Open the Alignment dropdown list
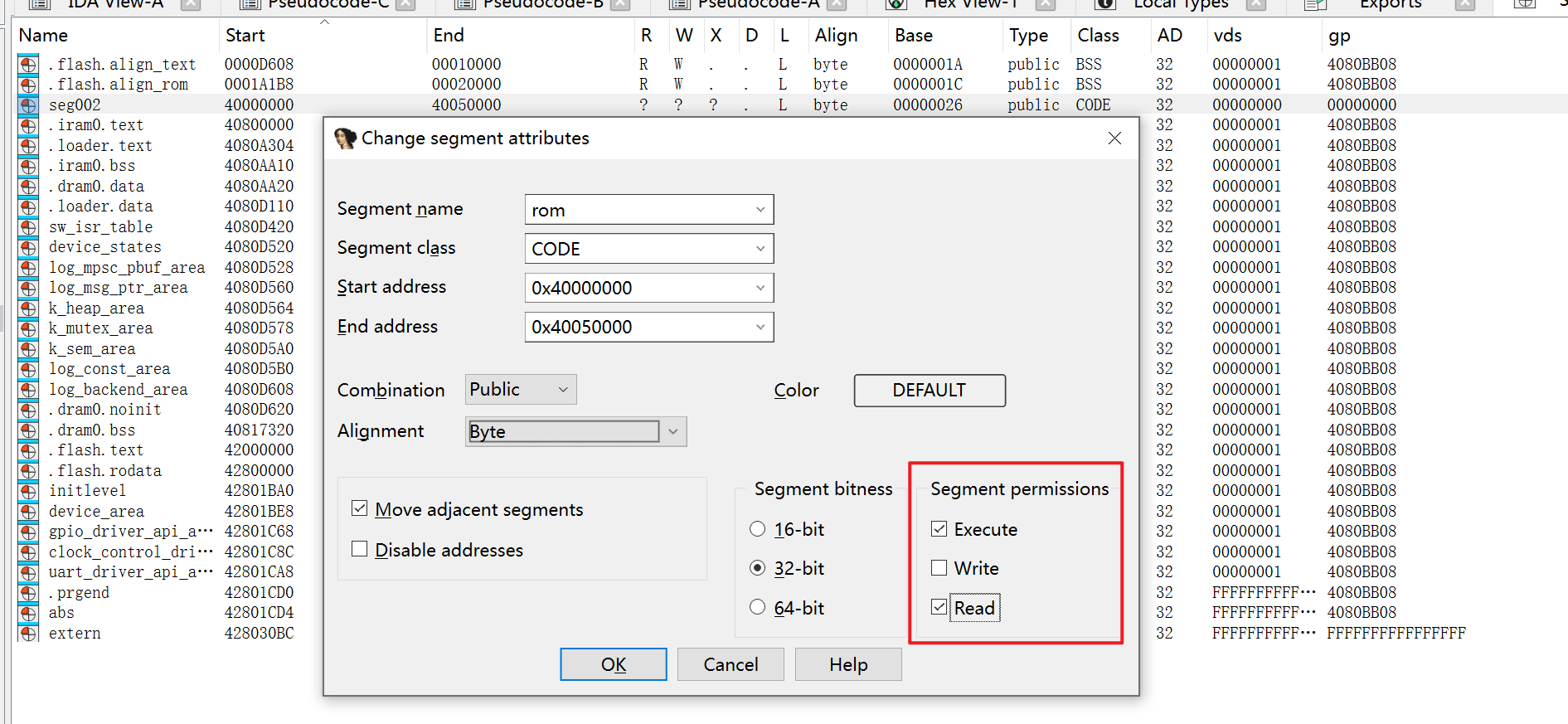1568x724 pixels. point(672,431)
